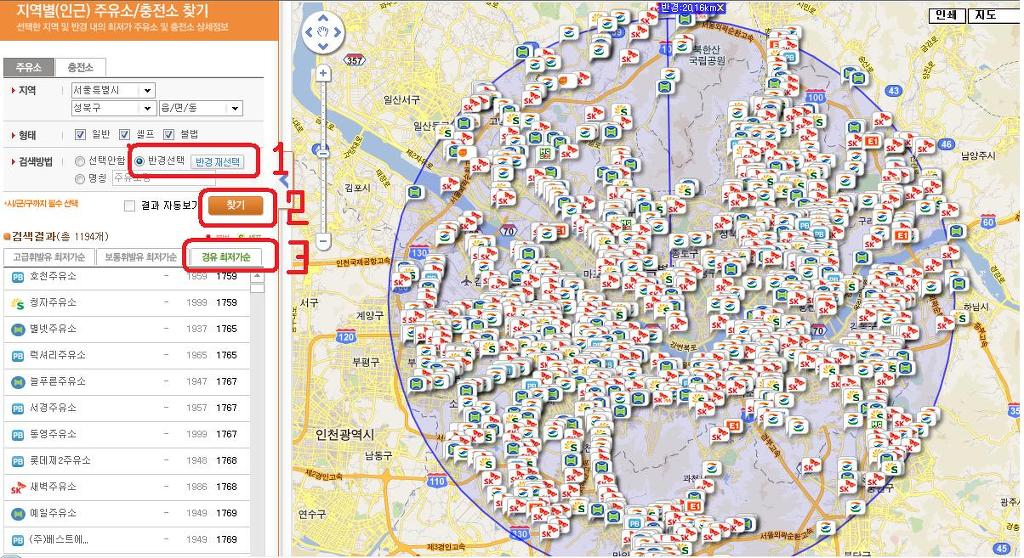Click the PB icon beside 동영주유소

coord(18,435)
